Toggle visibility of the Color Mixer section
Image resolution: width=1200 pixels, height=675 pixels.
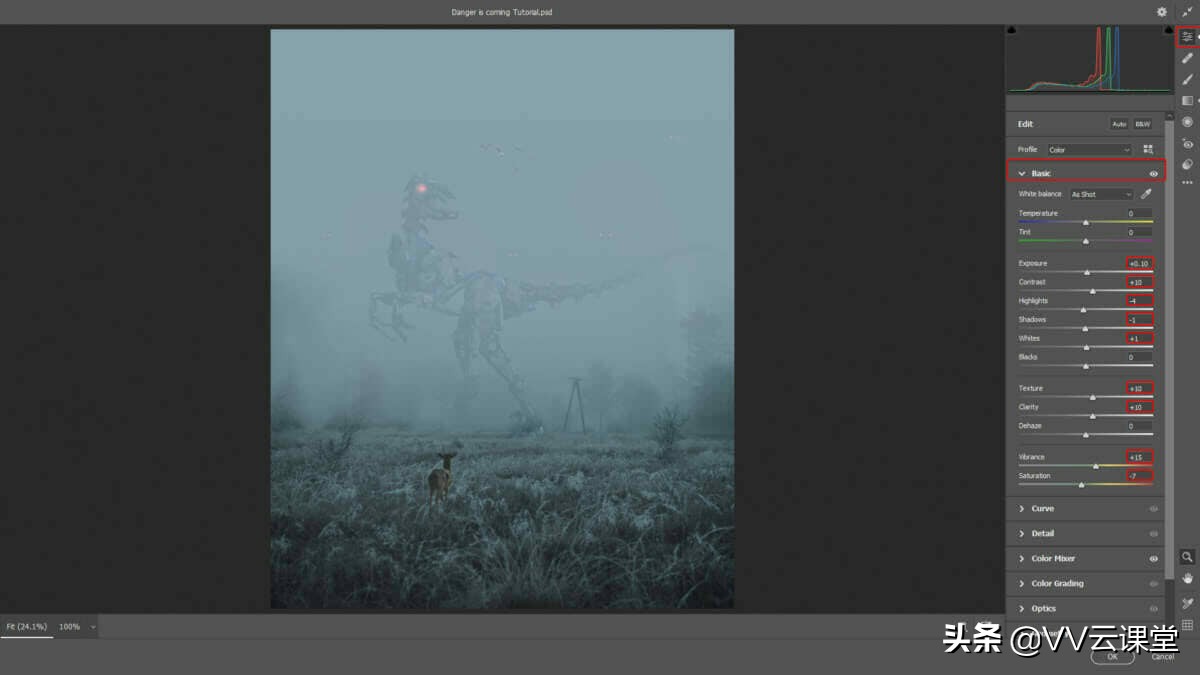1155,558
